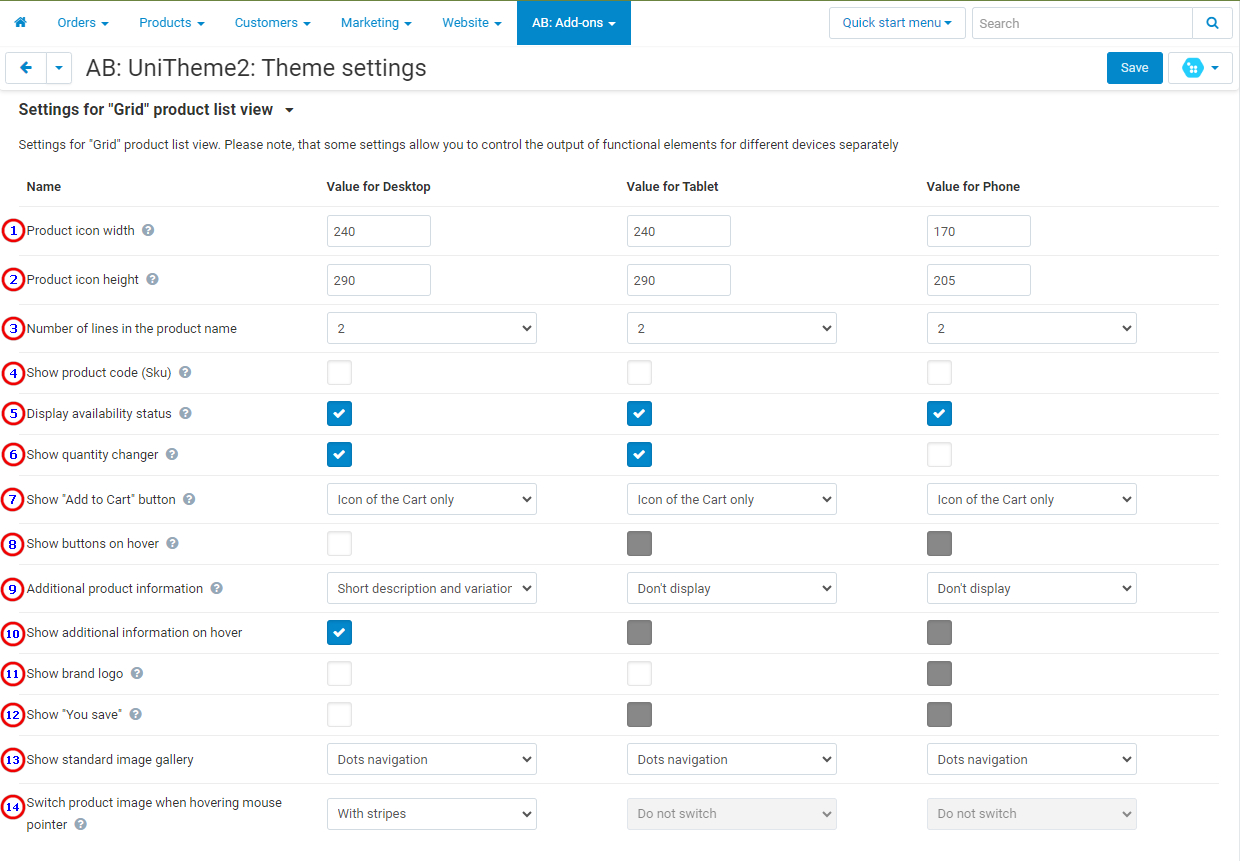Viewport: 1240px width, 861px height.
Task: Click help icon next to Additional product information
Action: [x=217, y=588]
